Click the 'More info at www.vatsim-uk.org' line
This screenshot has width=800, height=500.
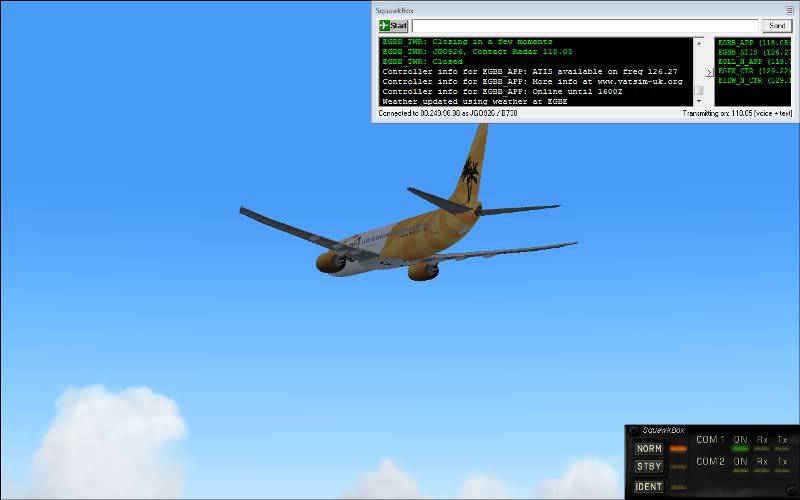532,82
